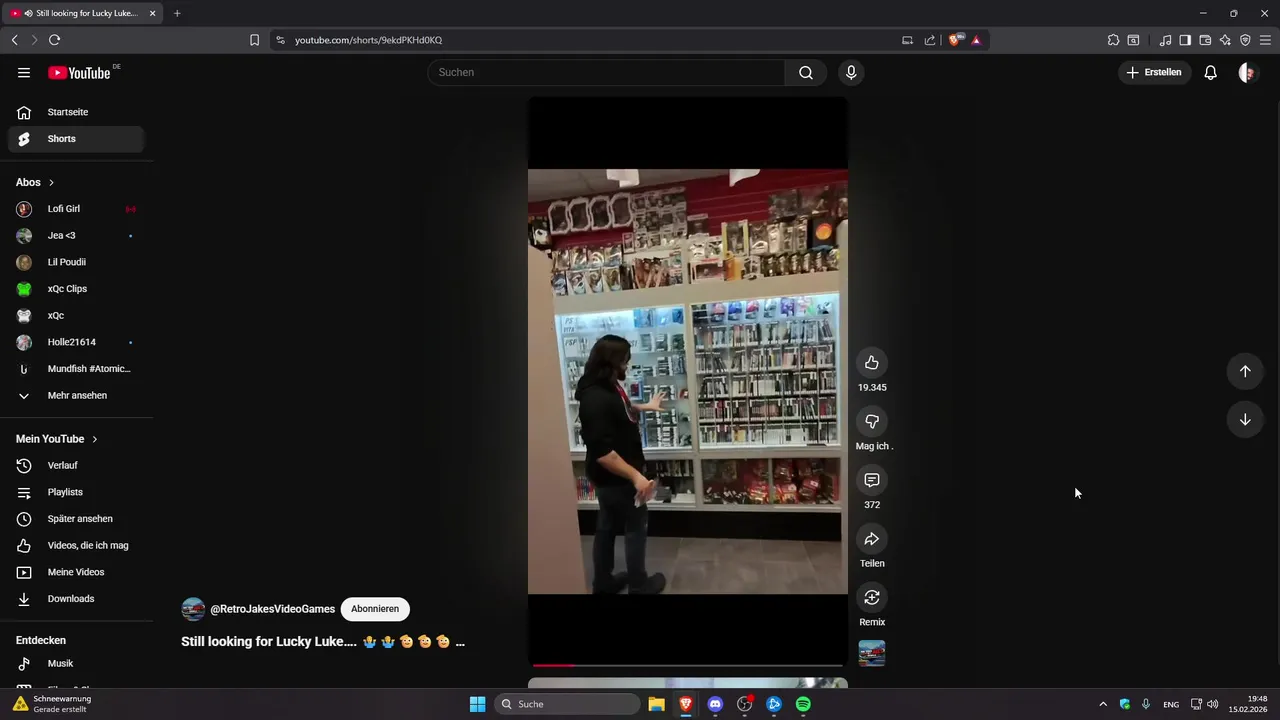Screen dimensions: 1280x720
Task: Open the notifications bell
Action: 1210,72
